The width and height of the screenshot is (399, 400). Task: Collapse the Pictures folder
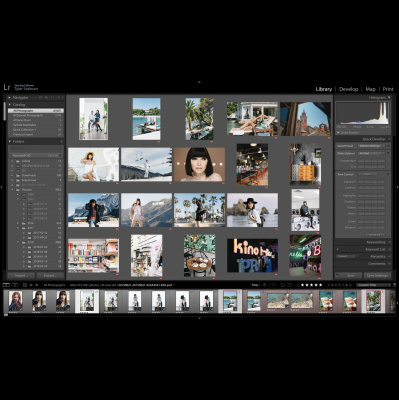coord(13,190)
